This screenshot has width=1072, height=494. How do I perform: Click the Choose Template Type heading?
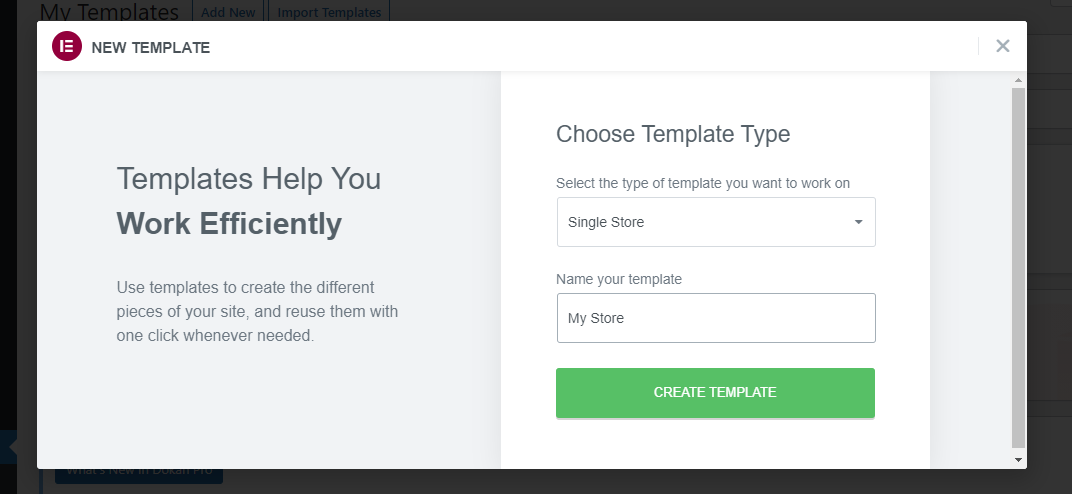tap(673, 134)
